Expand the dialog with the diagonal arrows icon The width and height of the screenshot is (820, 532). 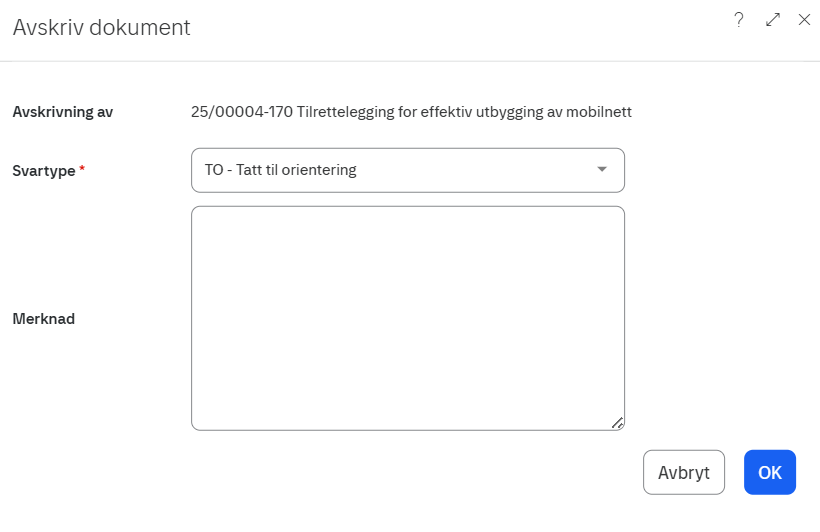pos(772,20)
